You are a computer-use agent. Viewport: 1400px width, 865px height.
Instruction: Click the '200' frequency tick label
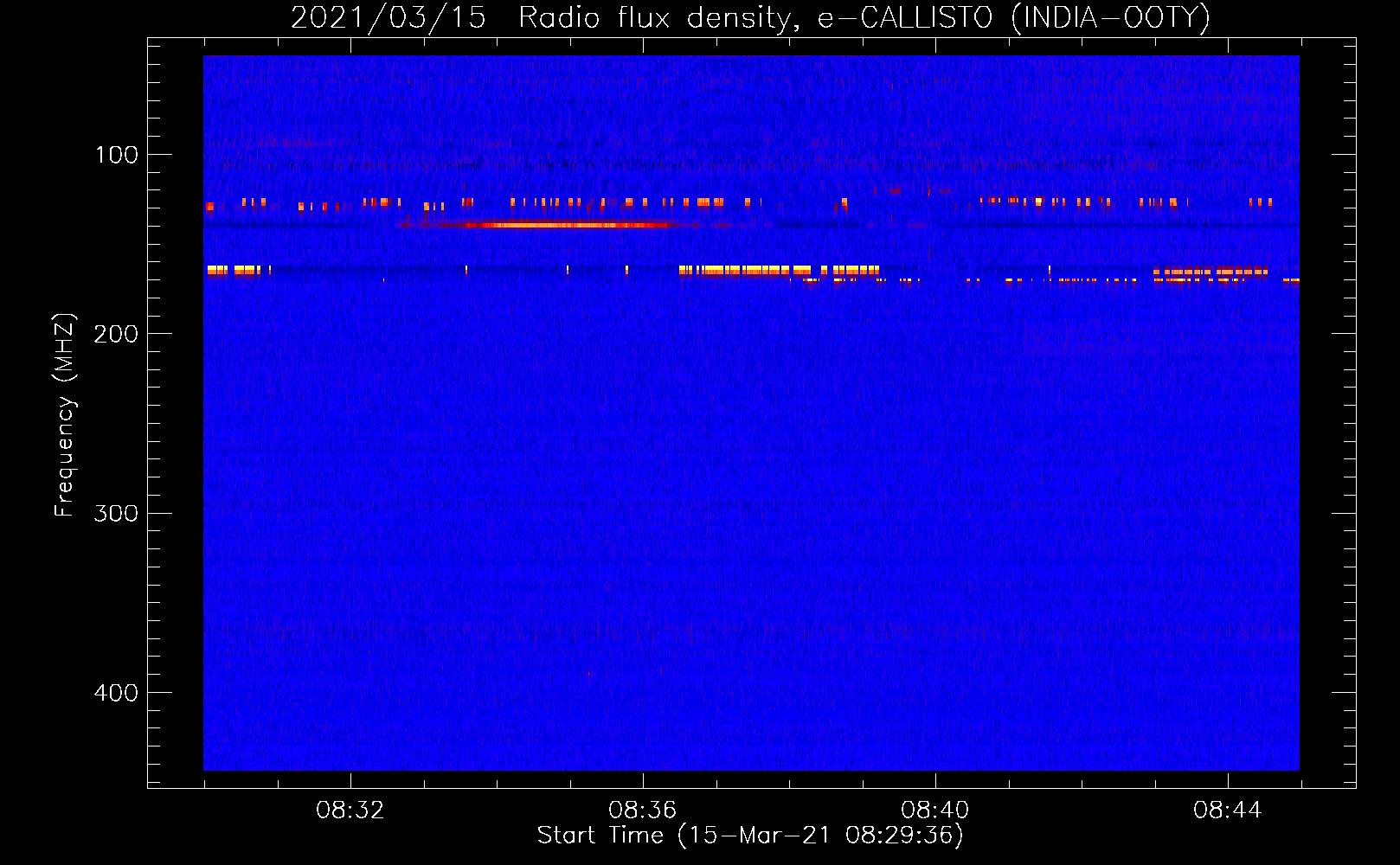pos(117,334)
